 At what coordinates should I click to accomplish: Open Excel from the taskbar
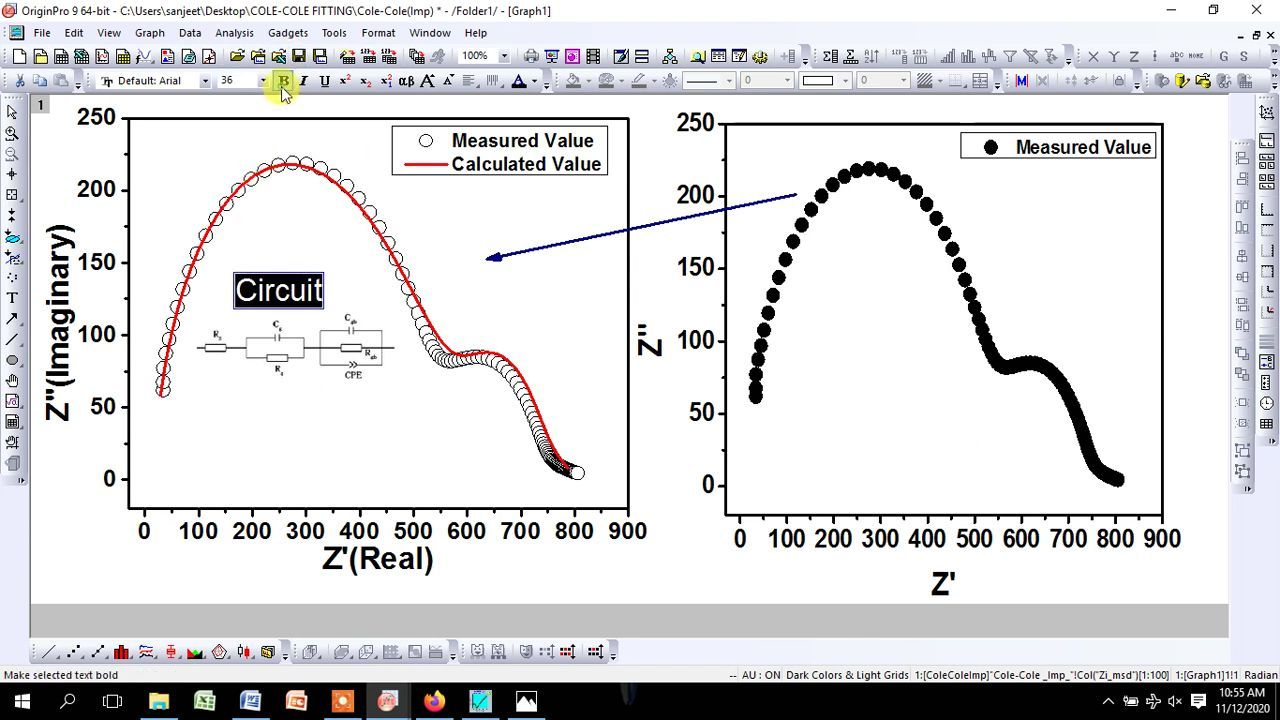(x=205, y=701)
